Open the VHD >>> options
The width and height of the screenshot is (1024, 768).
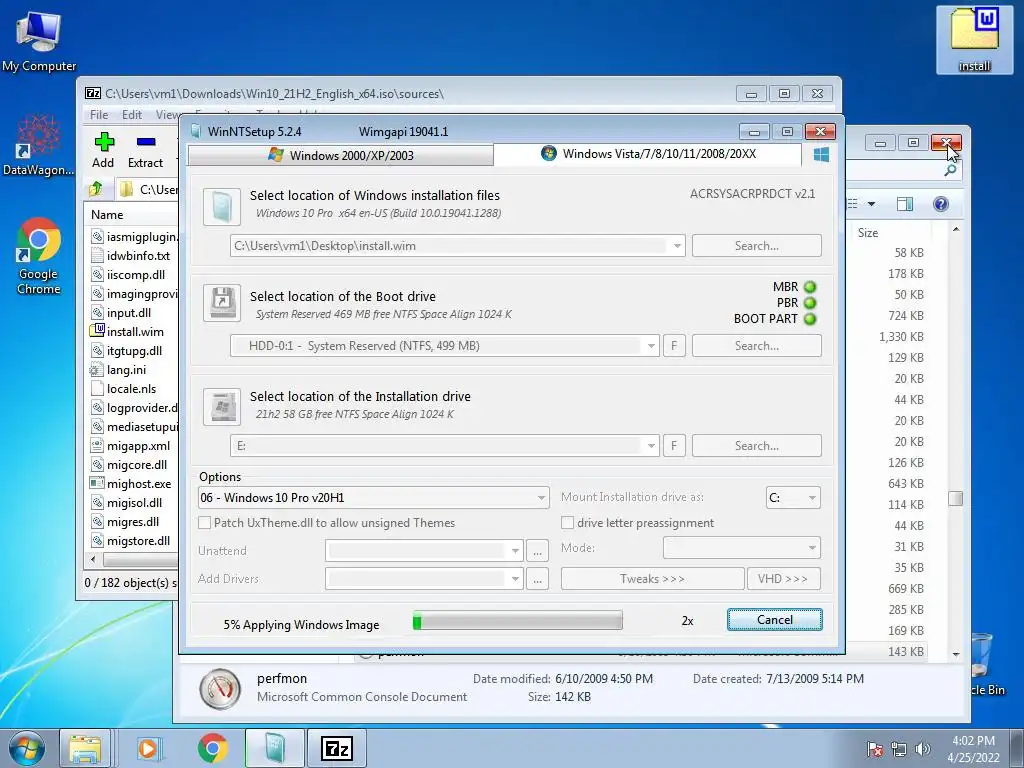782,579
